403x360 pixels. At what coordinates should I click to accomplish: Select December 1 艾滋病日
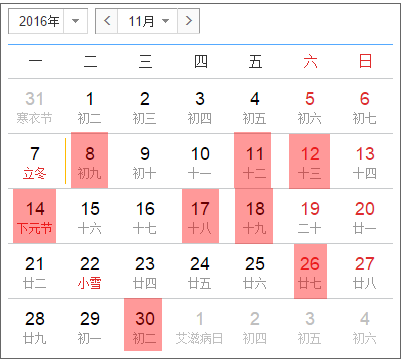pyautogui.click(x=200, y=327)
